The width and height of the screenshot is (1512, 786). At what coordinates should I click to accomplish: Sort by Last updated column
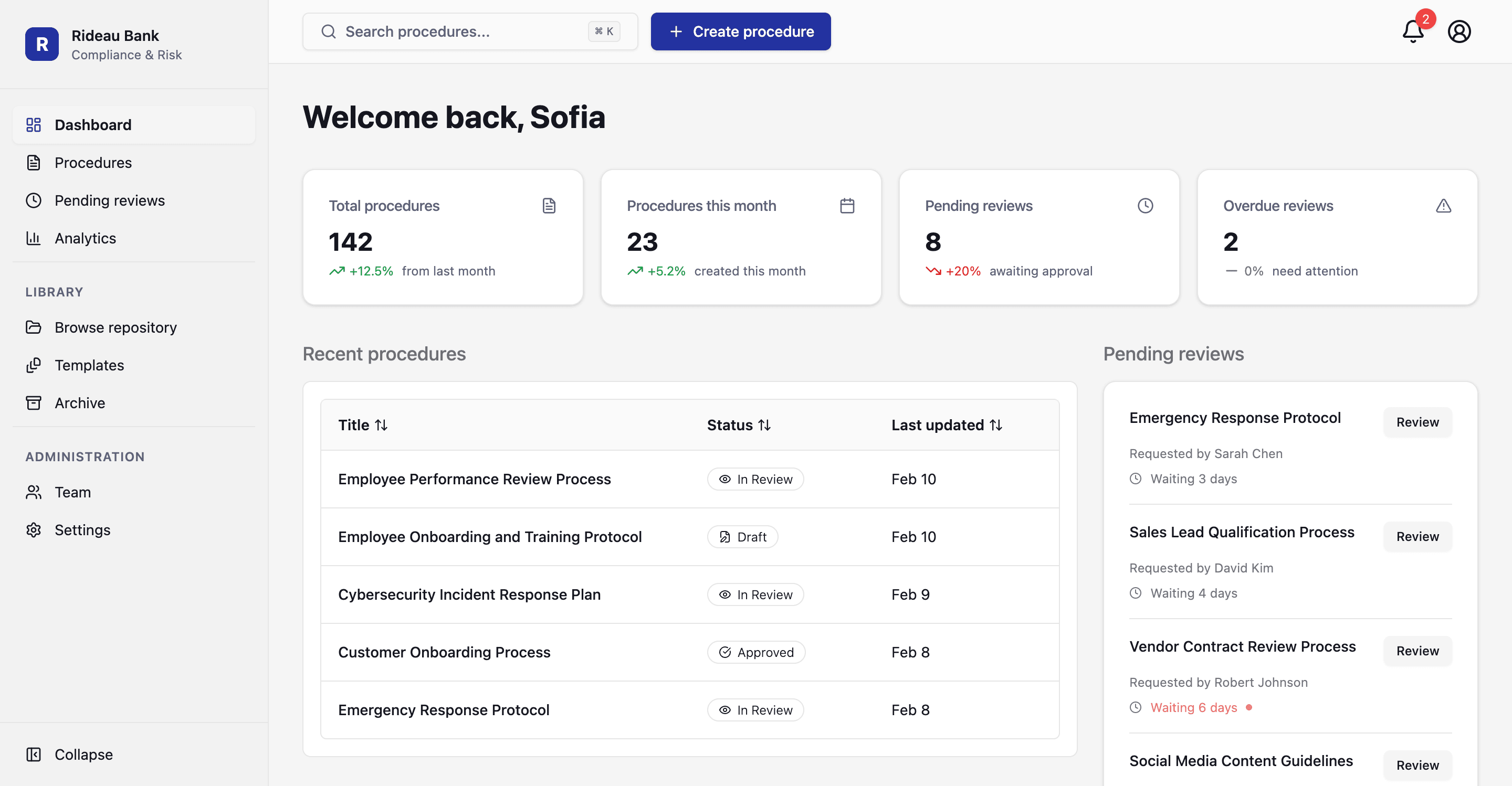947,424
